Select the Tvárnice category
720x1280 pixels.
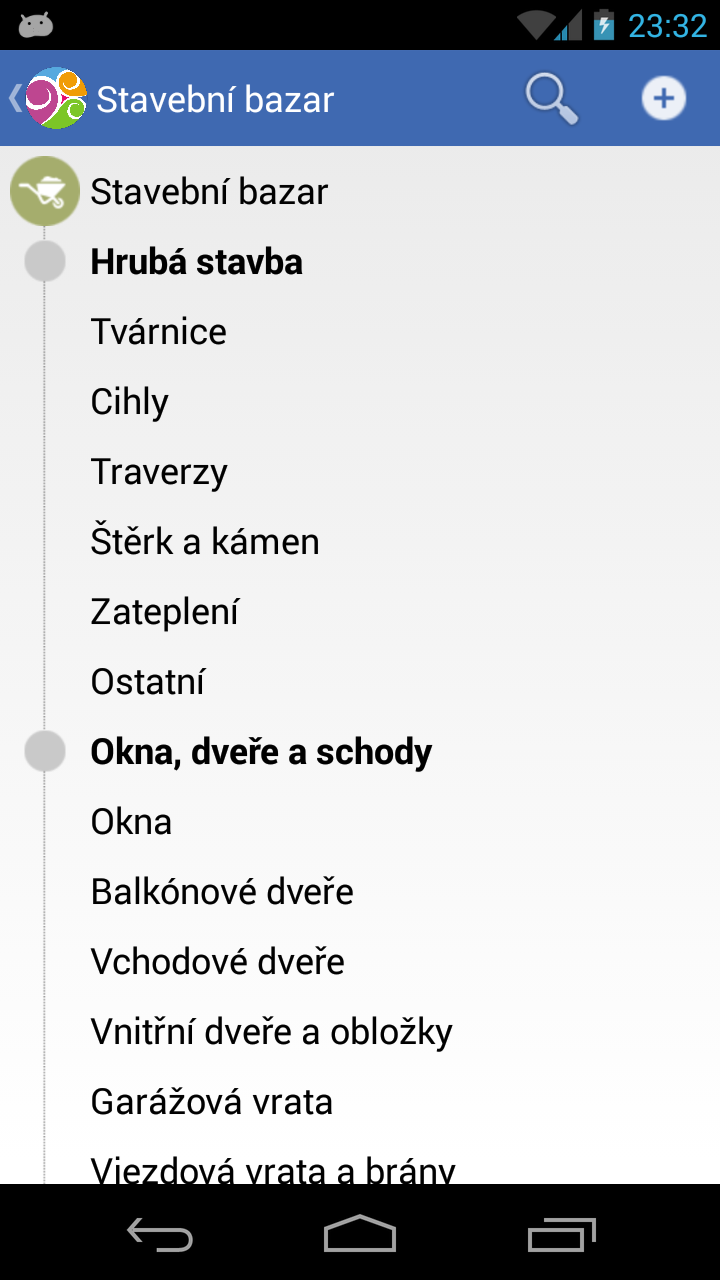[159, 332]
